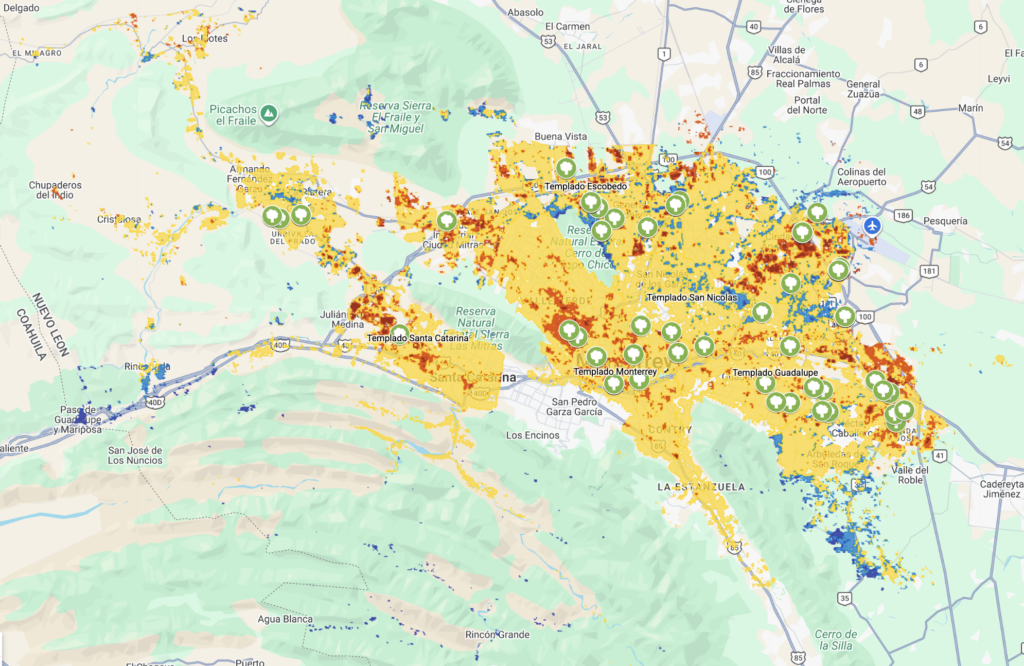Select the tree marker near Ciudad Mitras
This screenshot has height=666, width=1024.
click(x=447, y=221)
